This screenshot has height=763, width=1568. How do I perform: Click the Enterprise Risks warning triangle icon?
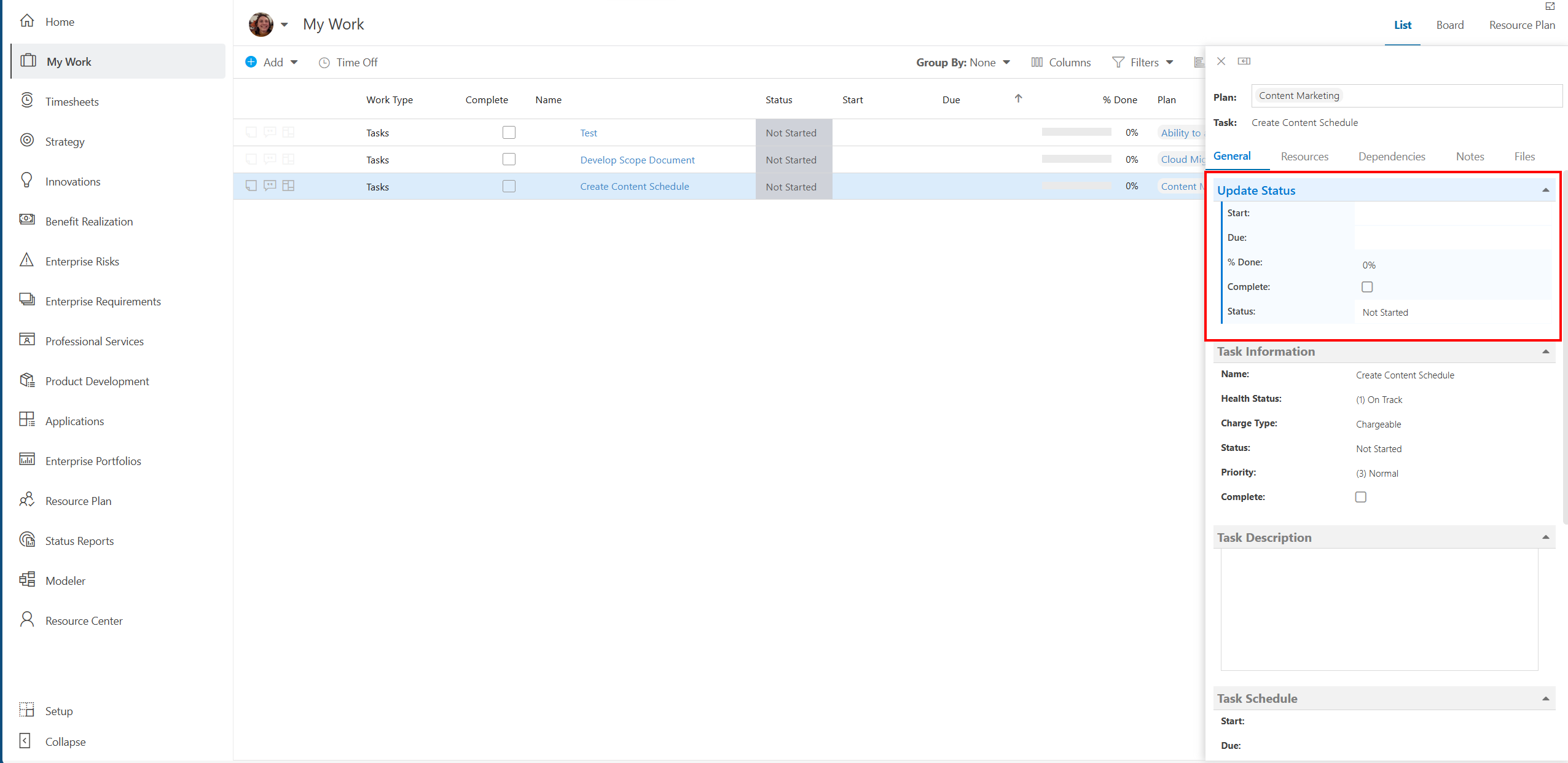click(27, 260)
